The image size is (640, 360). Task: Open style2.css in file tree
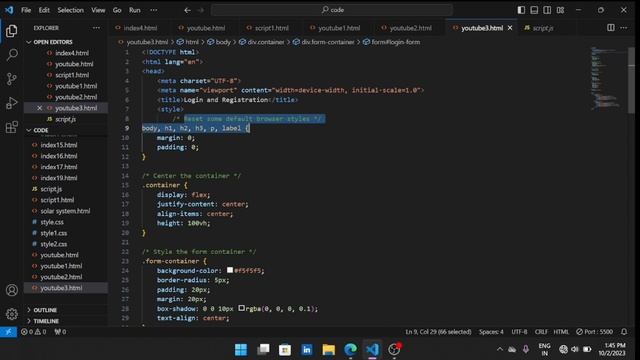click(x=53, y=244)
